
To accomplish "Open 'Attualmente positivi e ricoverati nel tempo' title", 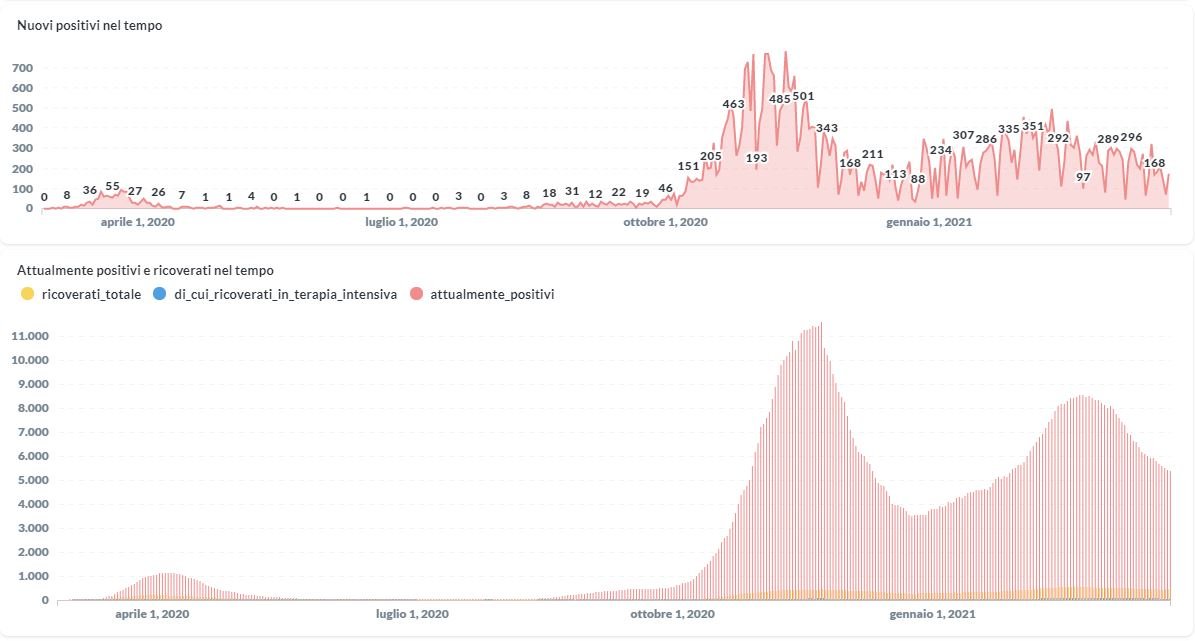I will tap(145, 270).
